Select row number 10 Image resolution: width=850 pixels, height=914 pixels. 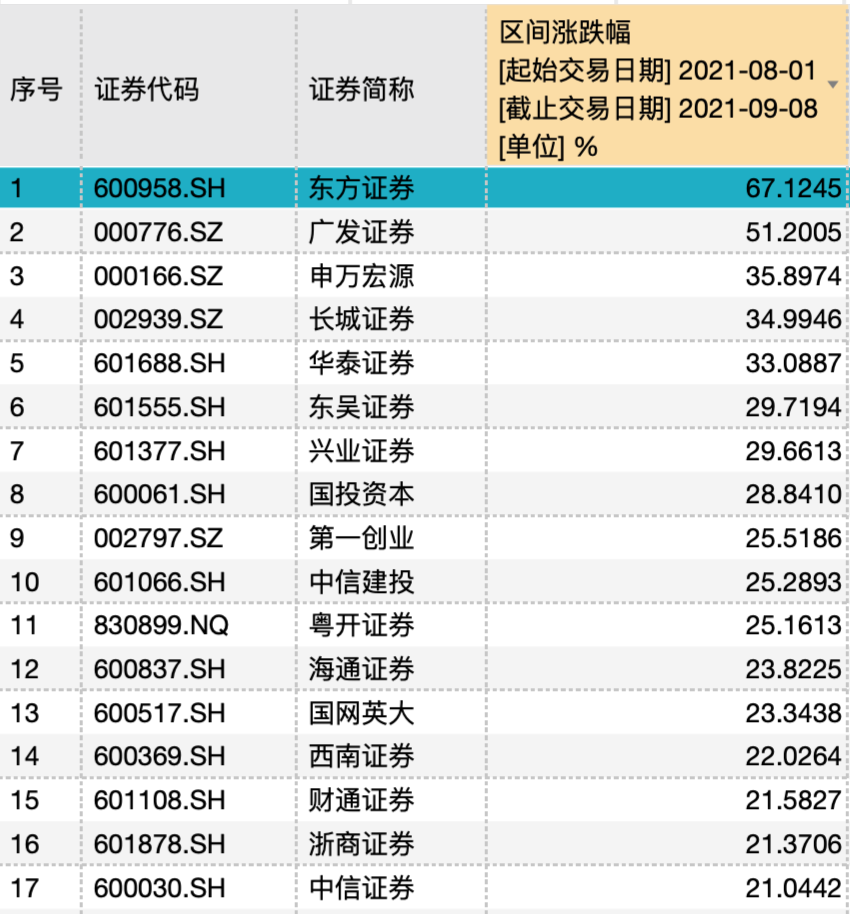(x=24, y=582)
